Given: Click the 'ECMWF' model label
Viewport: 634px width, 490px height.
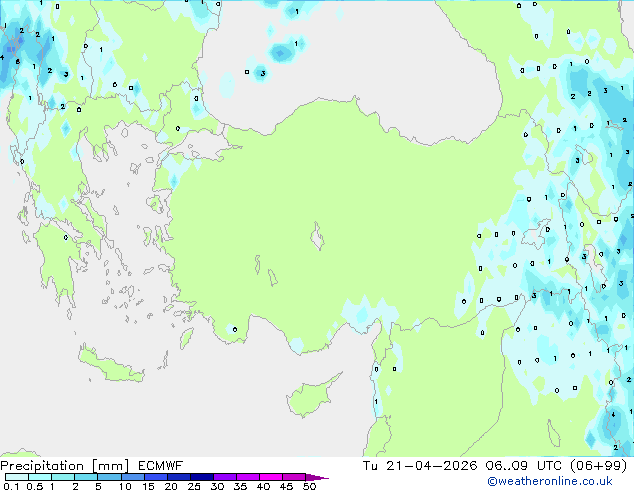Looking at the screenshot, I should 161,466.
